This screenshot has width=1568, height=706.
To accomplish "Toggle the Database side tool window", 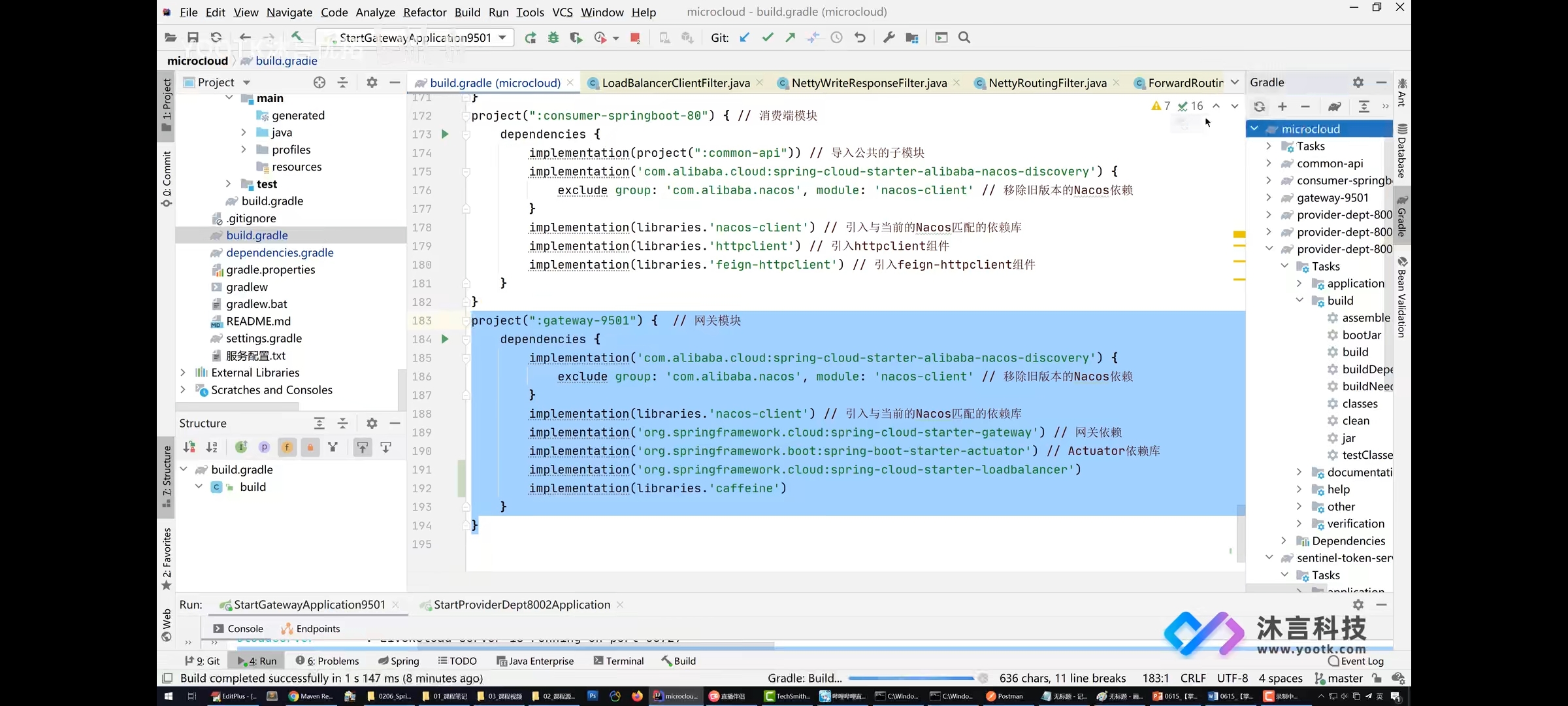I will [1402, 152].
